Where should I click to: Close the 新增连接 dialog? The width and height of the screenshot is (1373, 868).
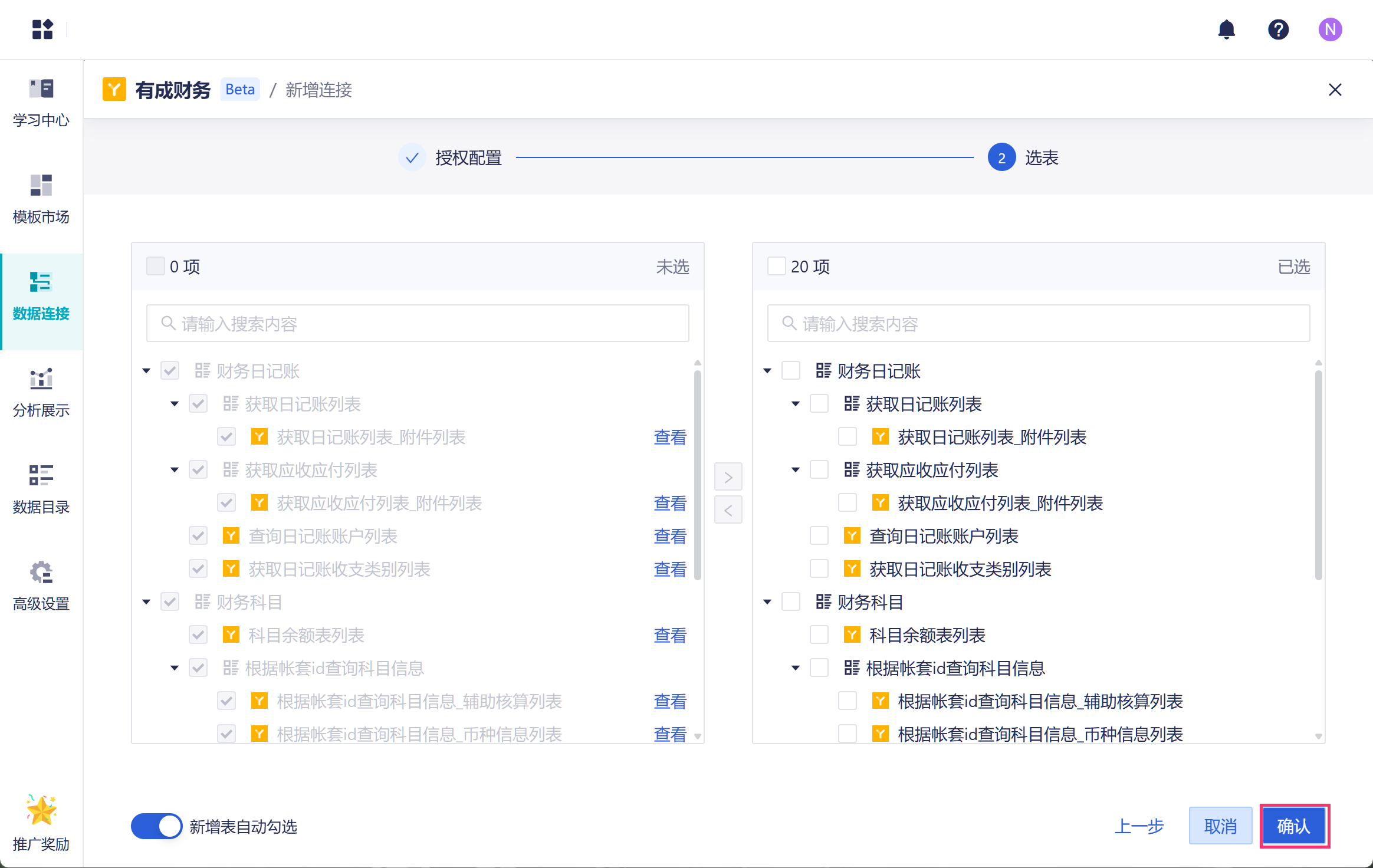point(1335,90)
